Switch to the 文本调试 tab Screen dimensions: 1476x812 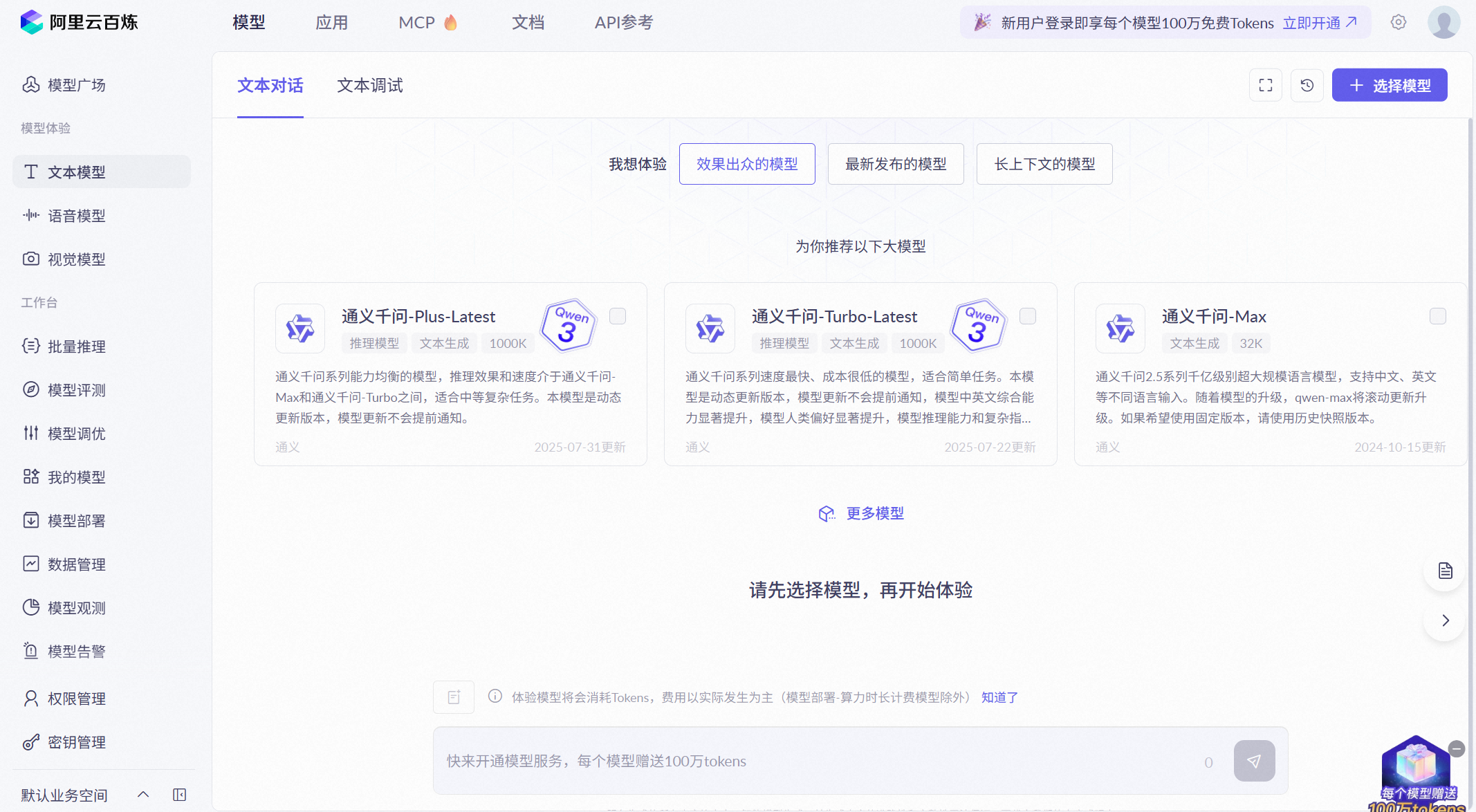pos(369,85)
